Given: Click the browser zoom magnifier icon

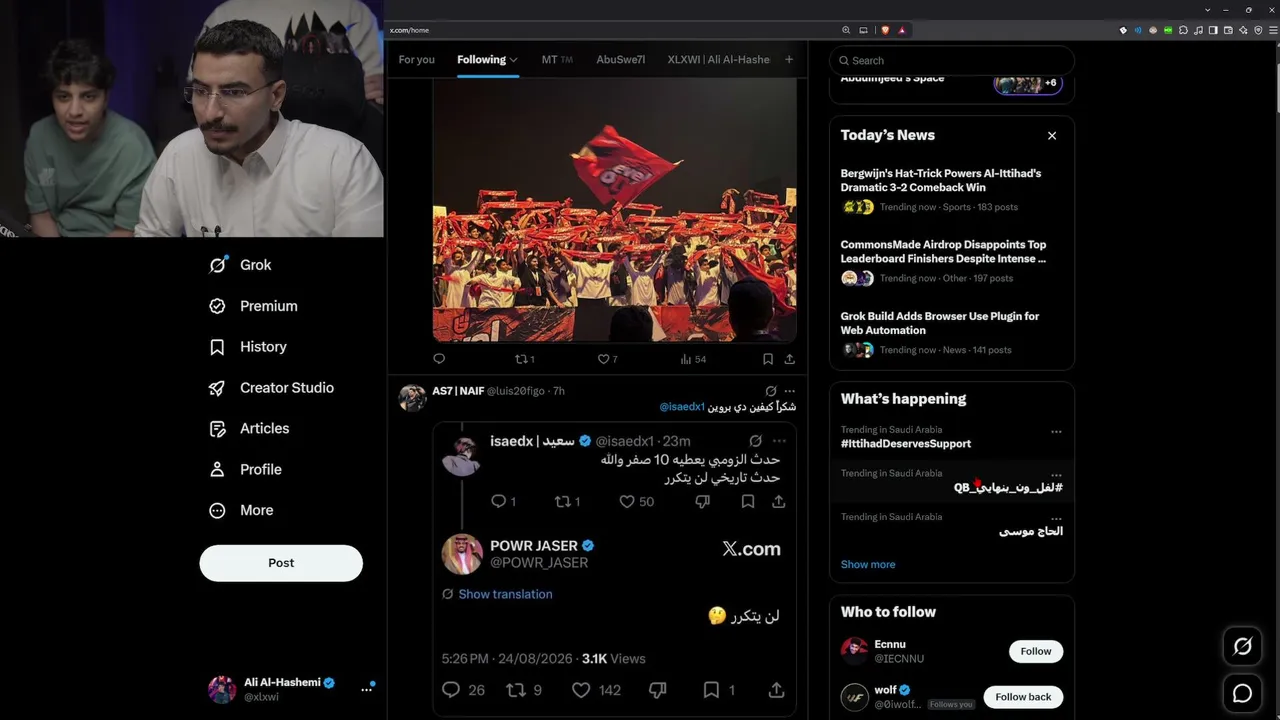Looking at the screenshot, I should tap(846, 30).
